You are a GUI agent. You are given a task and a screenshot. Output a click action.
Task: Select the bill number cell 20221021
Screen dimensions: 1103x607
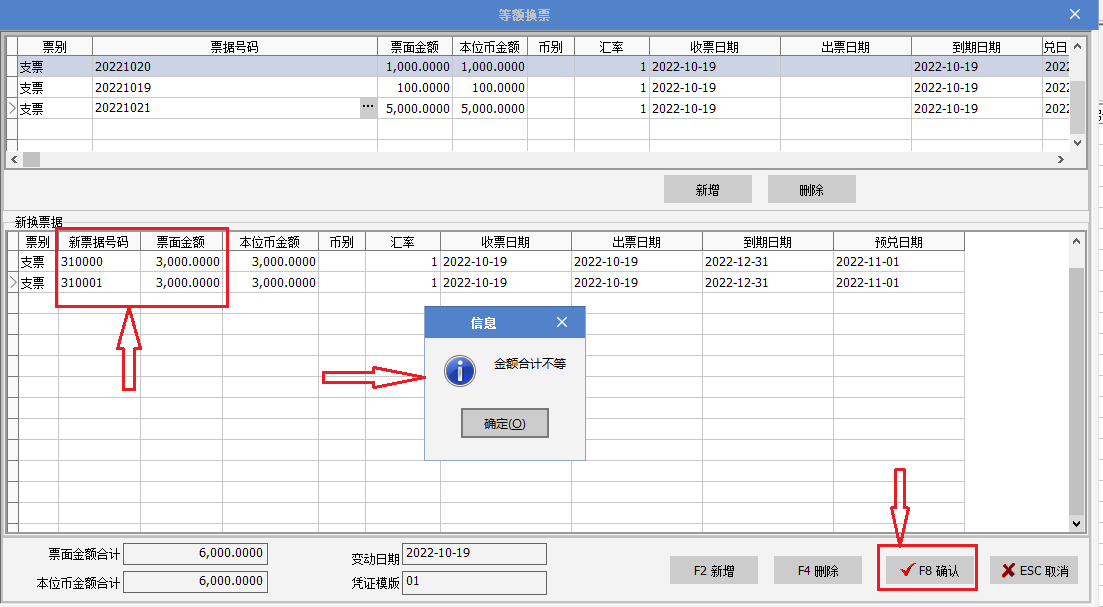point(226,108)
